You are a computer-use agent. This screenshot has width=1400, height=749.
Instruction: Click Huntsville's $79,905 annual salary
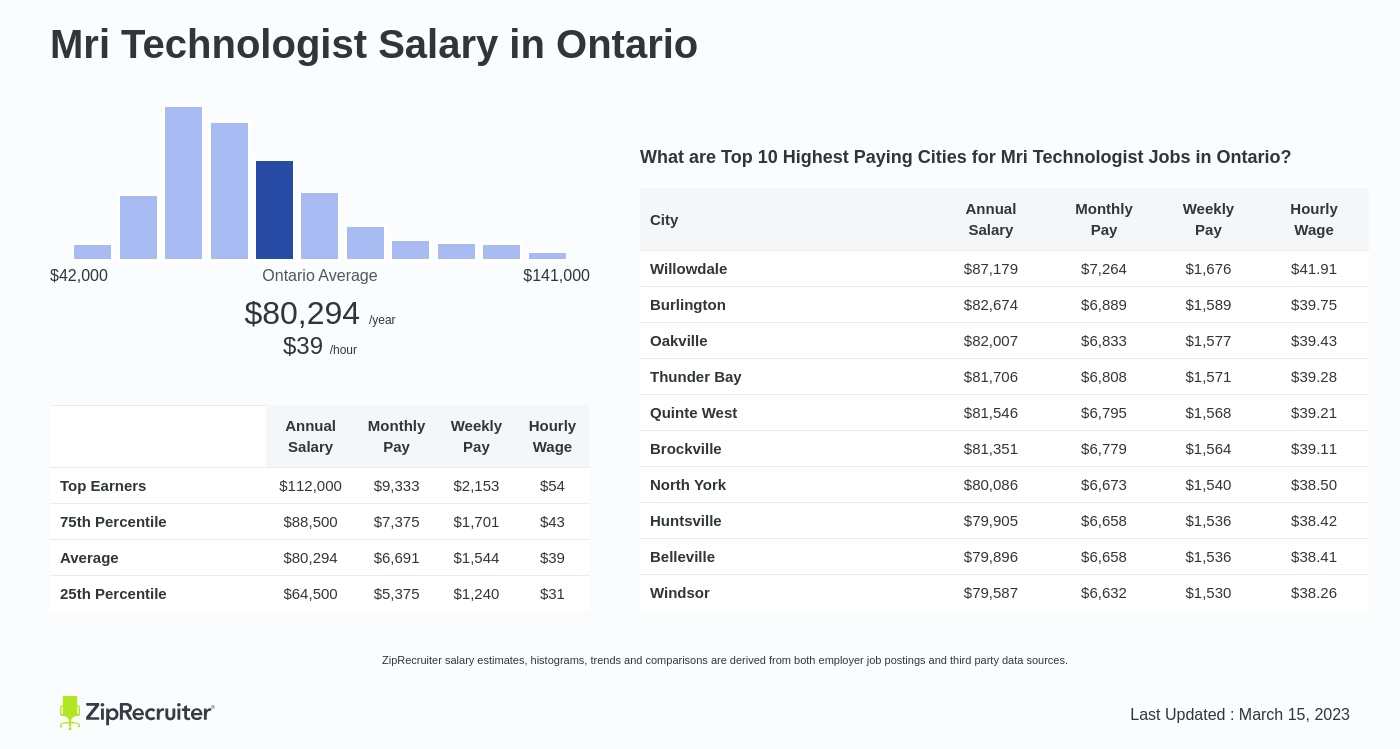(991, 521)
